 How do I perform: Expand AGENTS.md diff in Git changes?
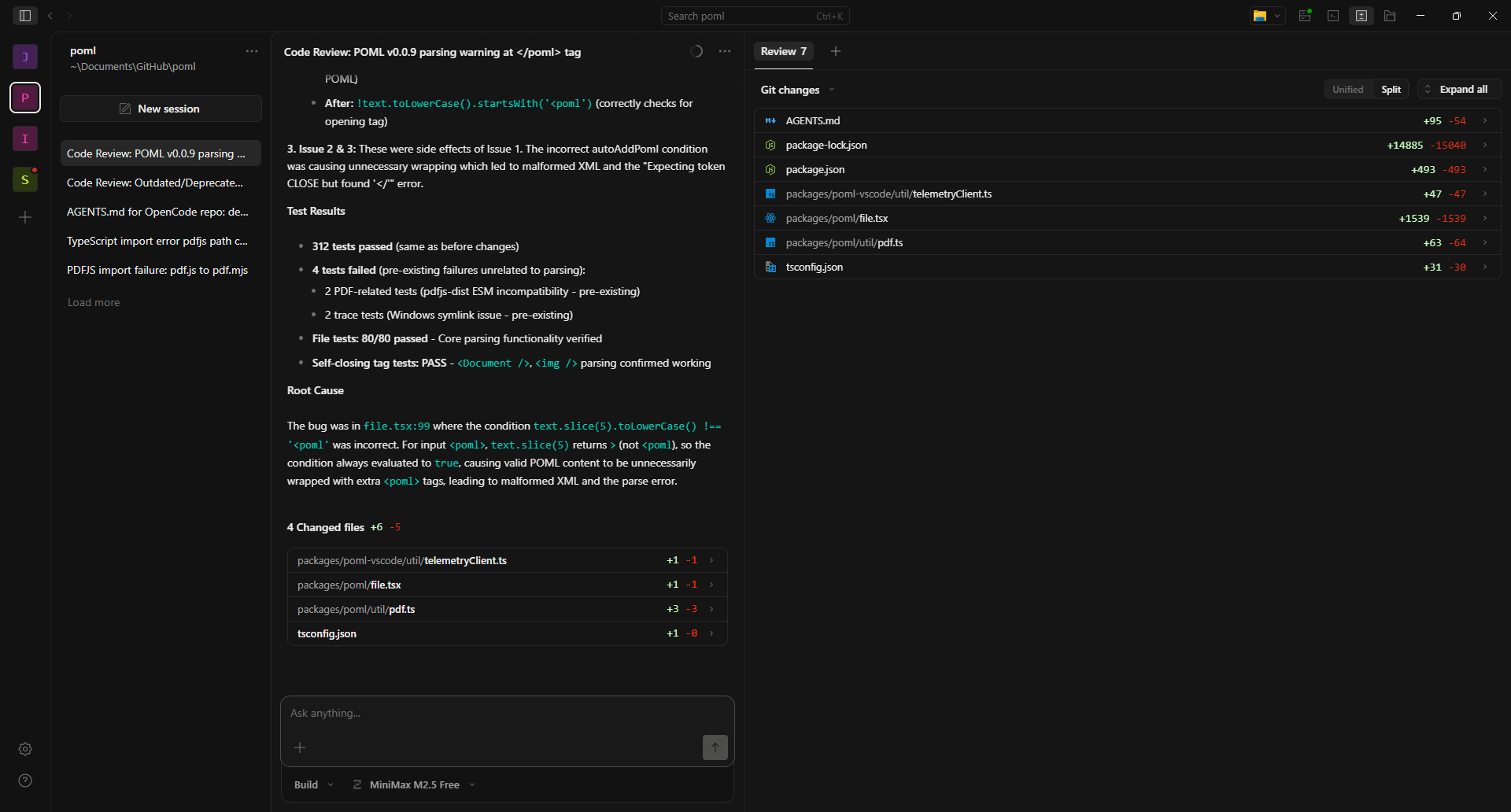1485,120
